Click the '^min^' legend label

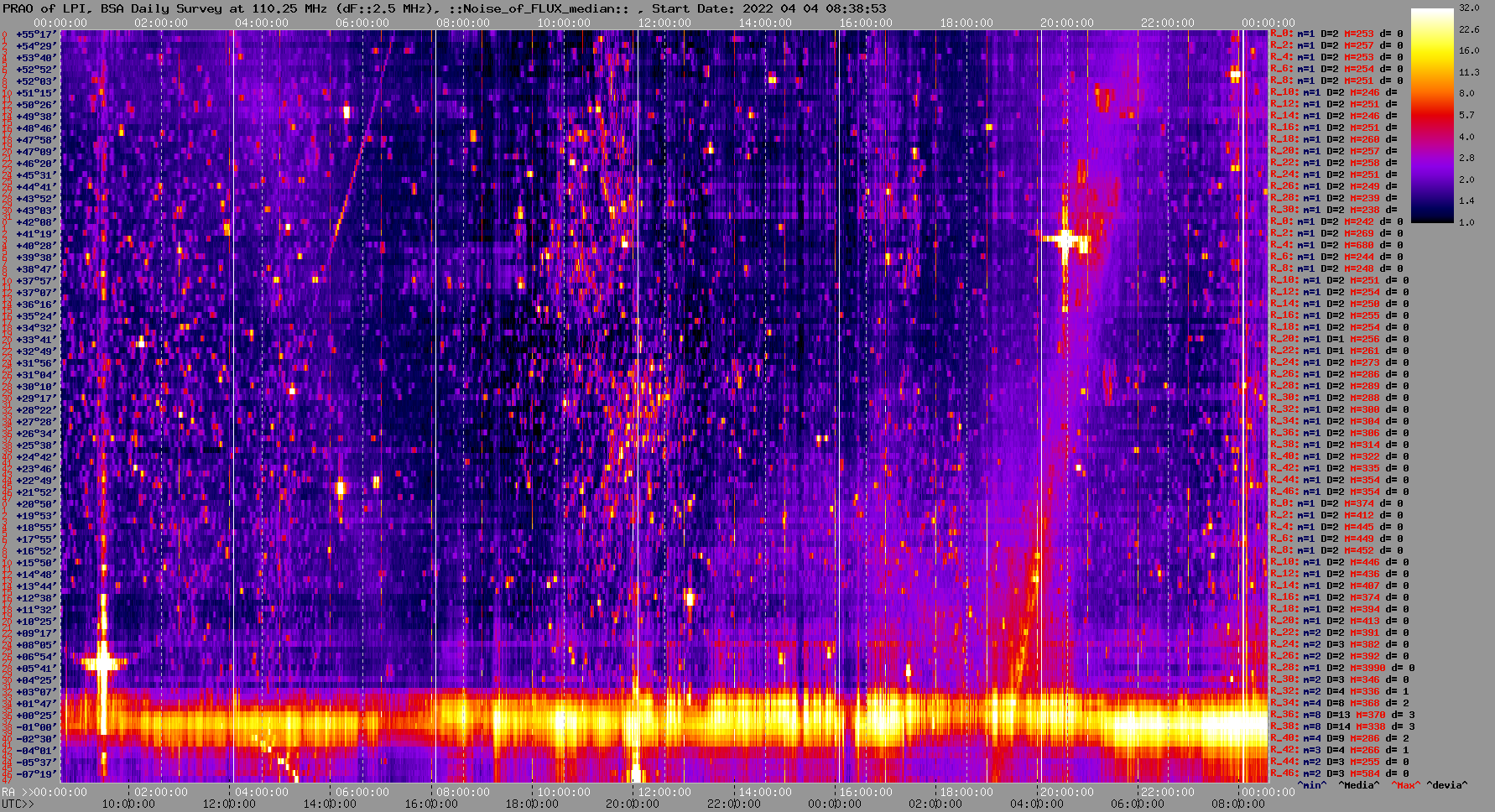[x=1312, y=785]
